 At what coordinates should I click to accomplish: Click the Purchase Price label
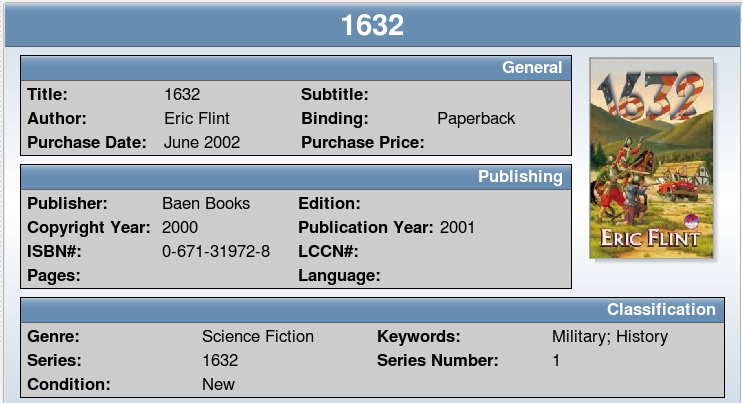(362, 142)
